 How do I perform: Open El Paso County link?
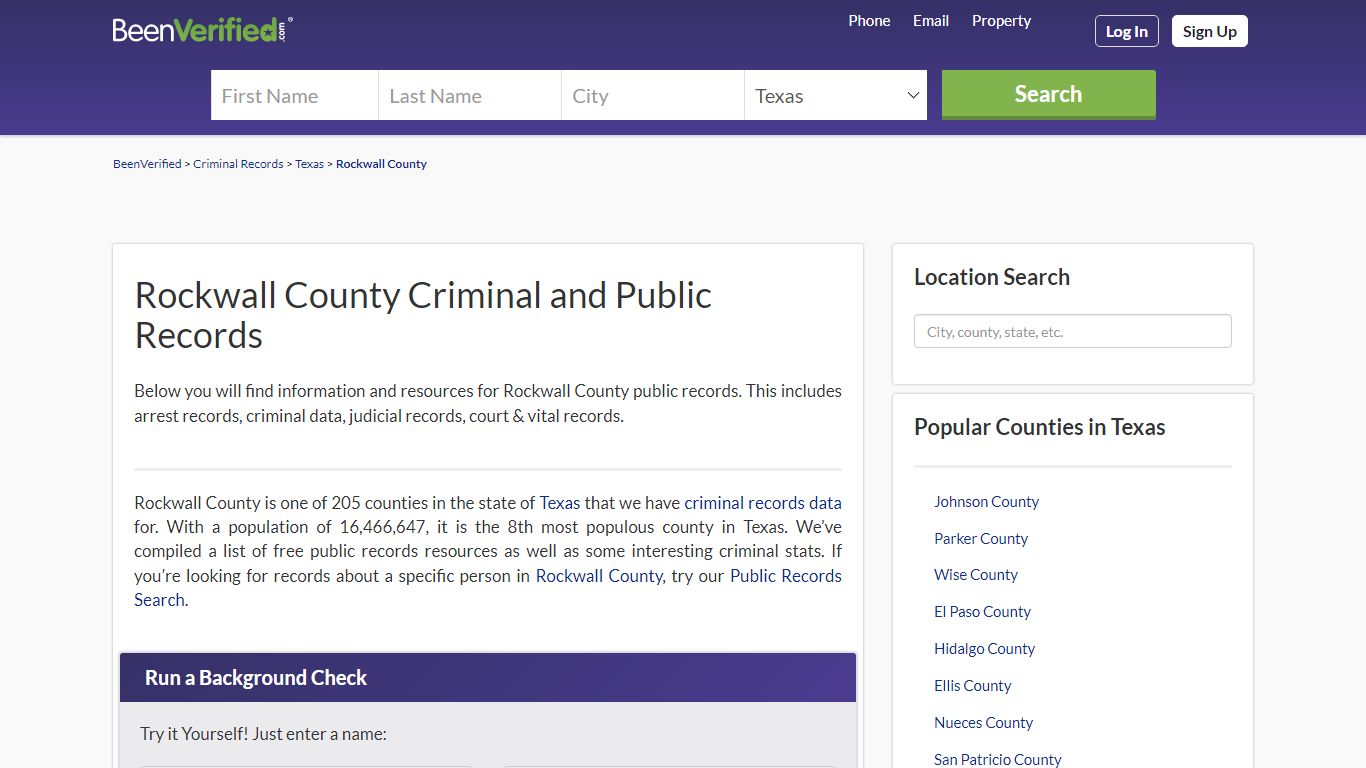click(982, 612)
